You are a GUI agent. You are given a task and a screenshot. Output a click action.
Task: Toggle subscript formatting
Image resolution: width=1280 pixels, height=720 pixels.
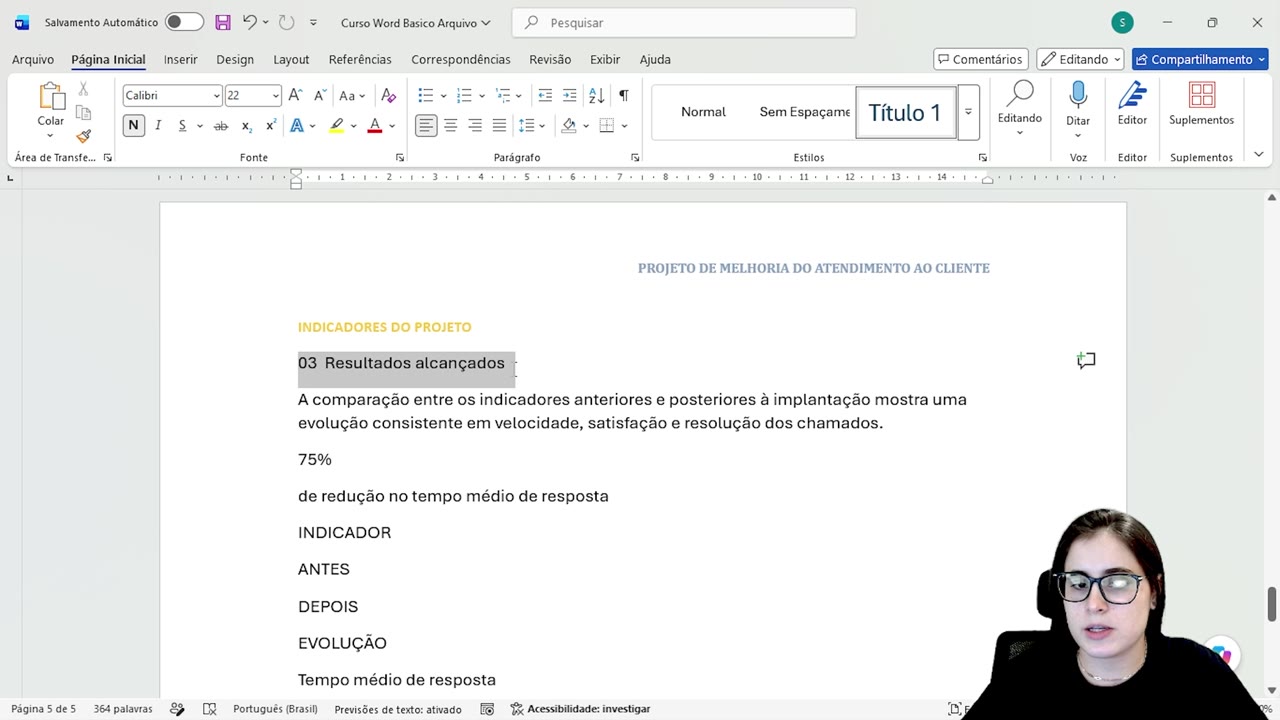pyautogui.click(x=246, y=125)
